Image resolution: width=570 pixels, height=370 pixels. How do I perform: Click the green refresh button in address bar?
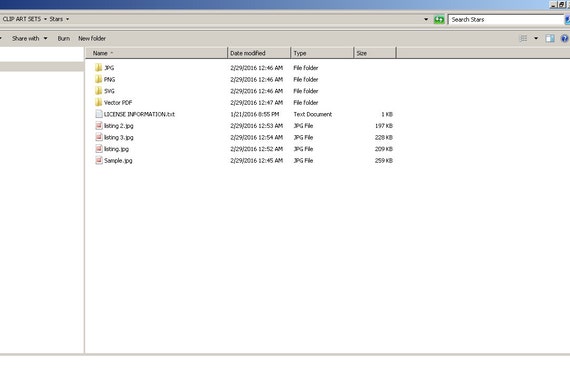[x=439, y=20]
